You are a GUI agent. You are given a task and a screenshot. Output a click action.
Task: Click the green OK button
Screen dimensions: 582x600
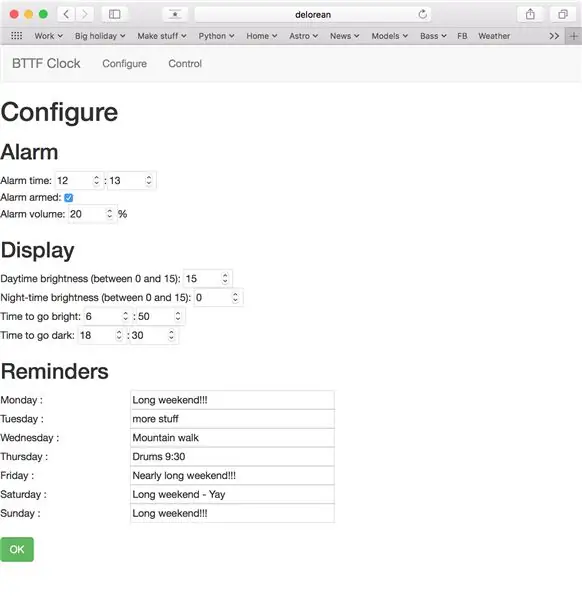coord(17,549)
